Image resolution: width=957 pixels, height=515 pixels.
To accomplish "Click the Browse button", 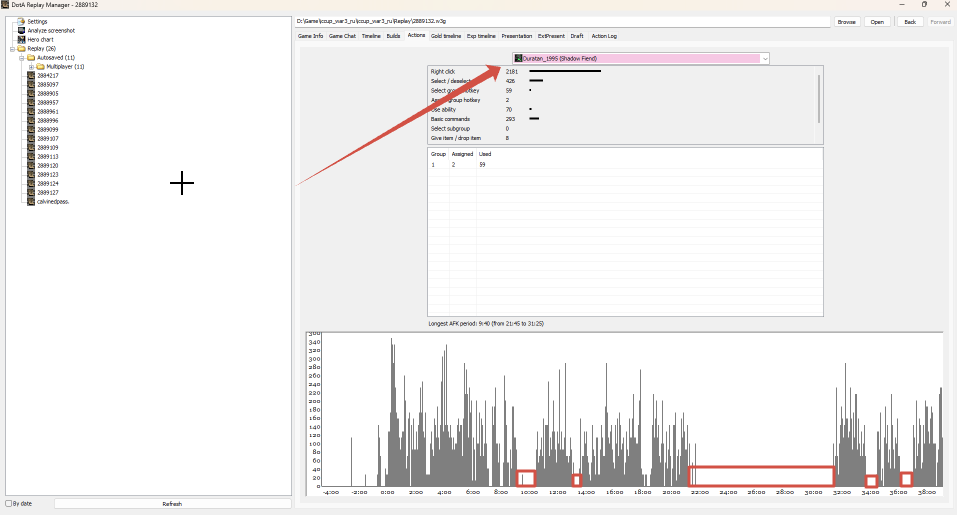I will 847,22.
